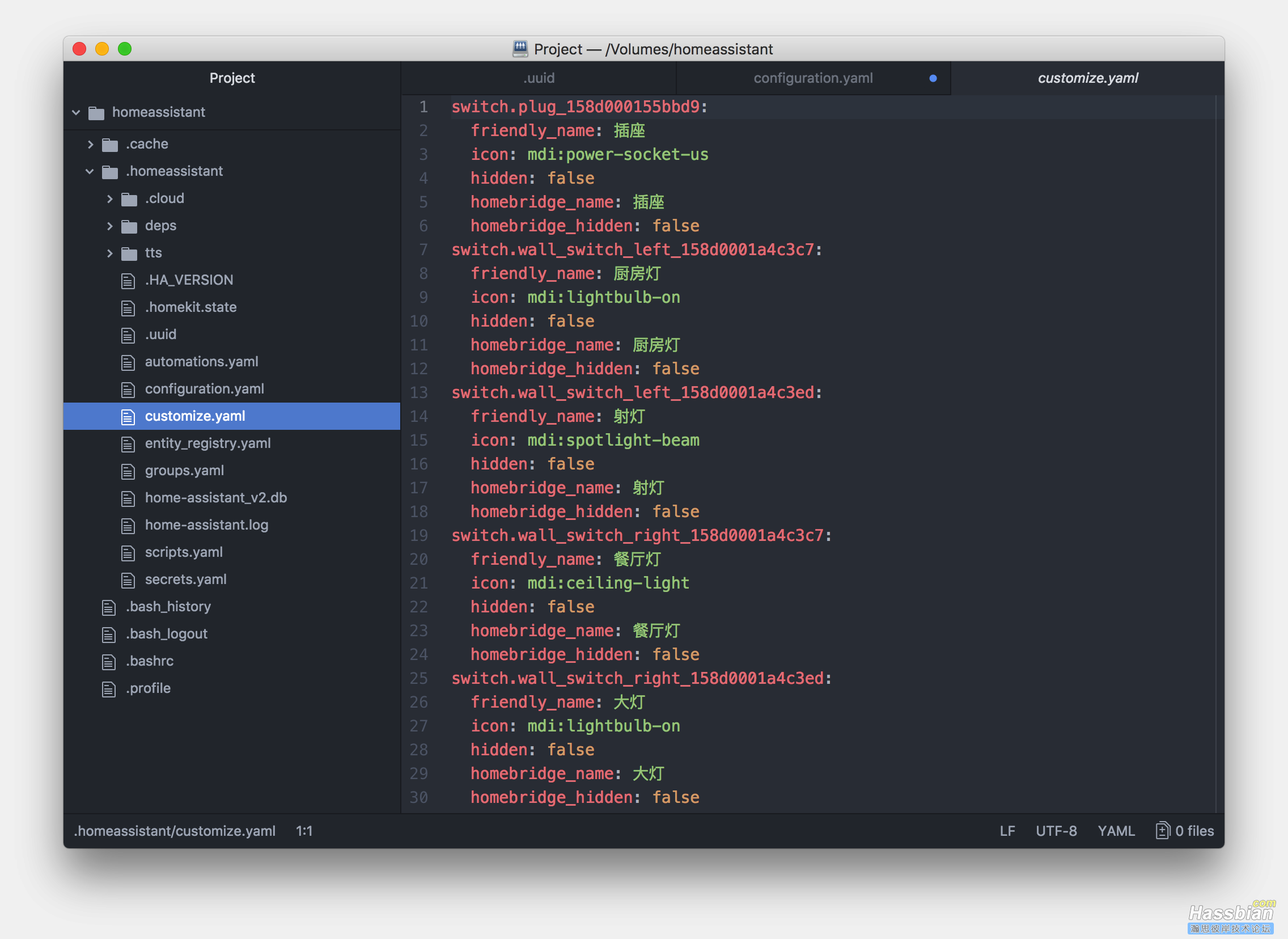
Task: Click the Project panel header
Action: 232,78
